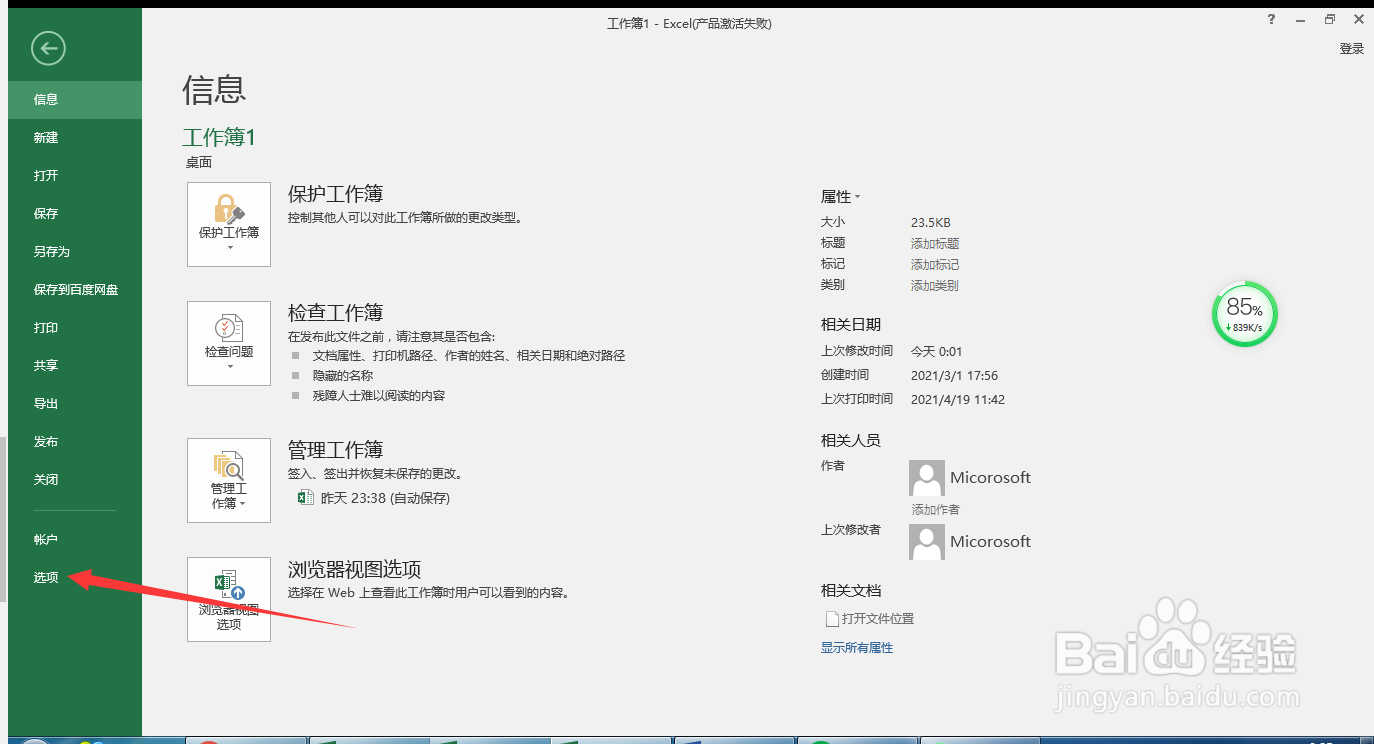Choose 保存到百度网盘 in the sidebar
This screenshot has width=1374, height=744.
tap(75, 289)
